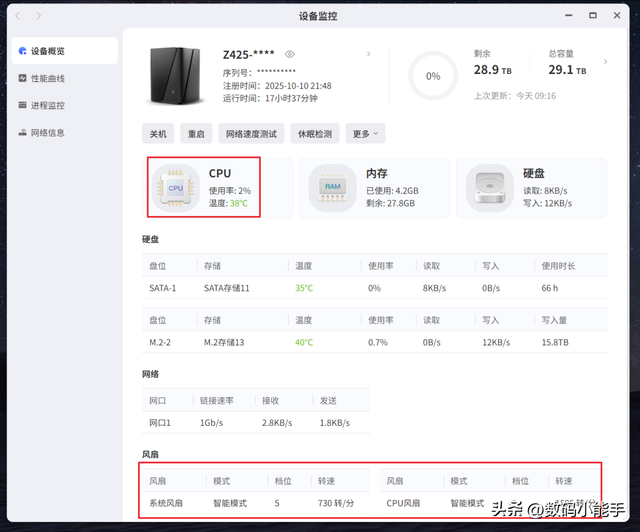Click the 性能曲线 chart icon
The image size is (640, 532).
click(x=22, y=78)
